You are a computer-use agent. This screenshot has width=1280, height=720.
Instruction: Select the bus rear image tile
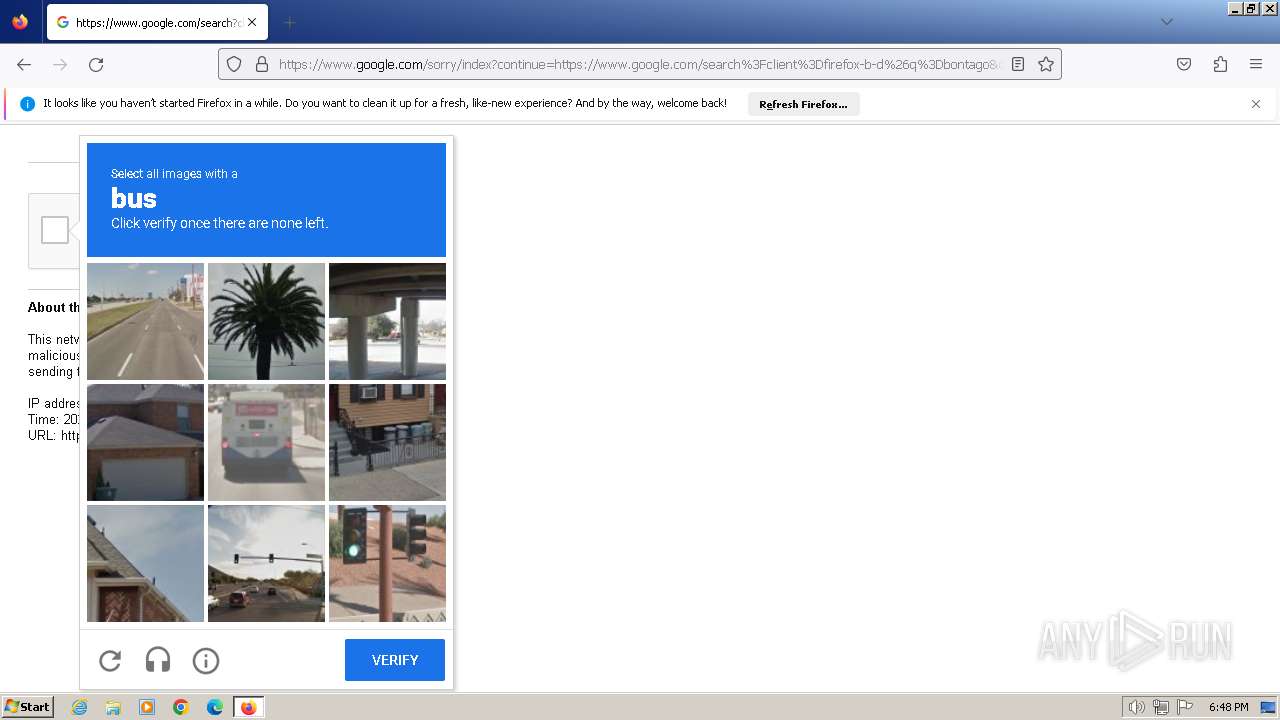tap(266, 442)
